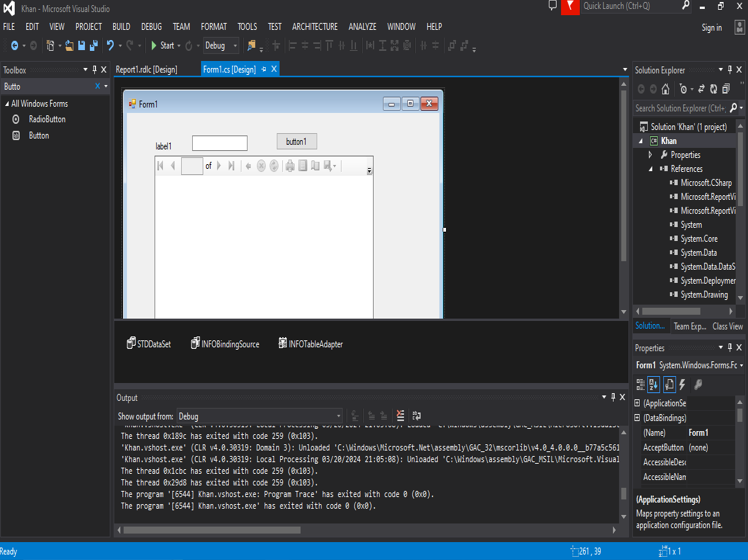Toggle Alphabetical sort in Properties panel
The image size is (748, 560).
pyautogui.click(x=653, y=384)
